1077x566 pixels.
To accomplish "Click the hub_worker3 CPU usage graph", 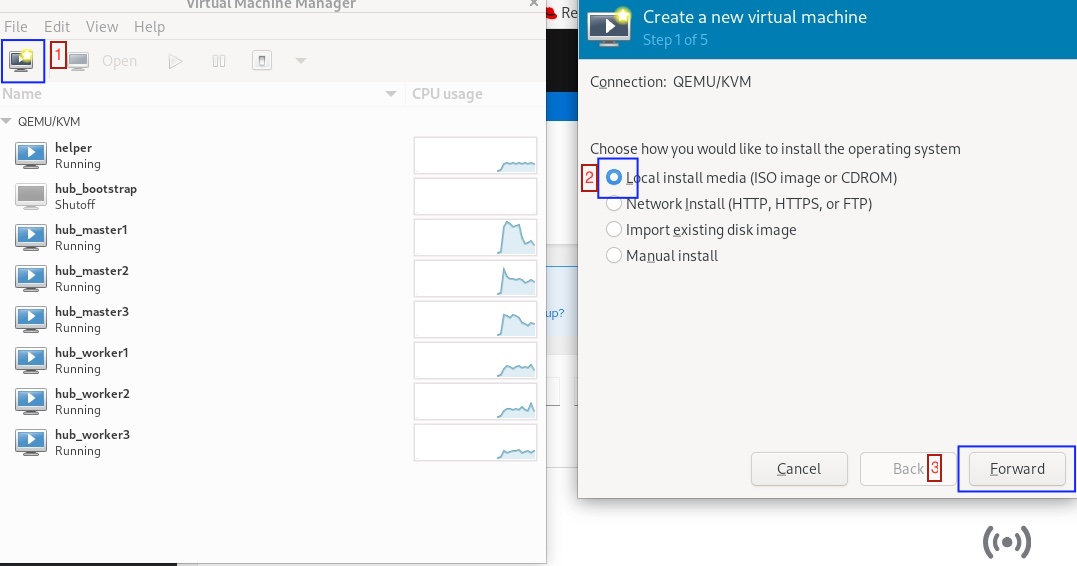I will pos(475,442).
